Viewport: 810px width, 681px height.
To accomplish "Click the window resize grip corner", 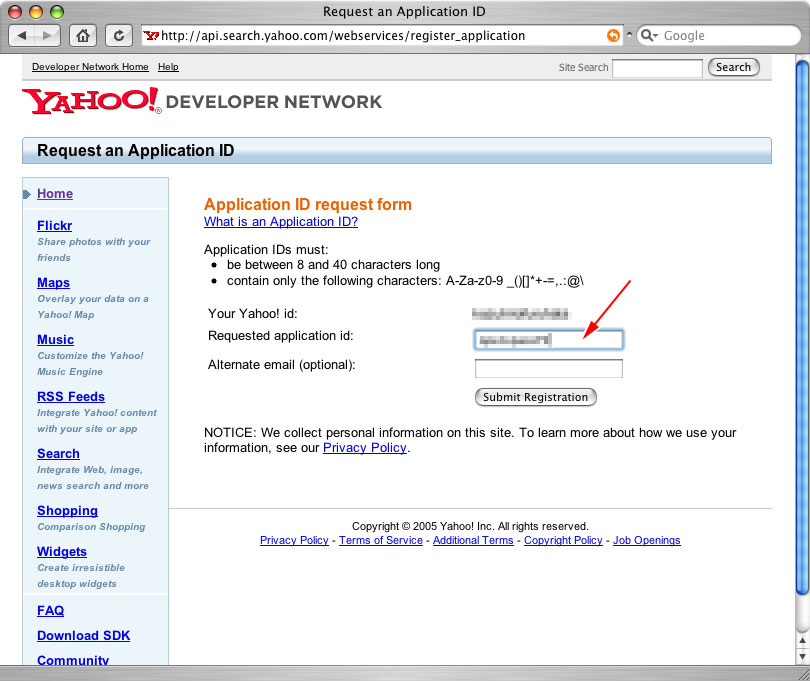I will (x=803, y=674).
